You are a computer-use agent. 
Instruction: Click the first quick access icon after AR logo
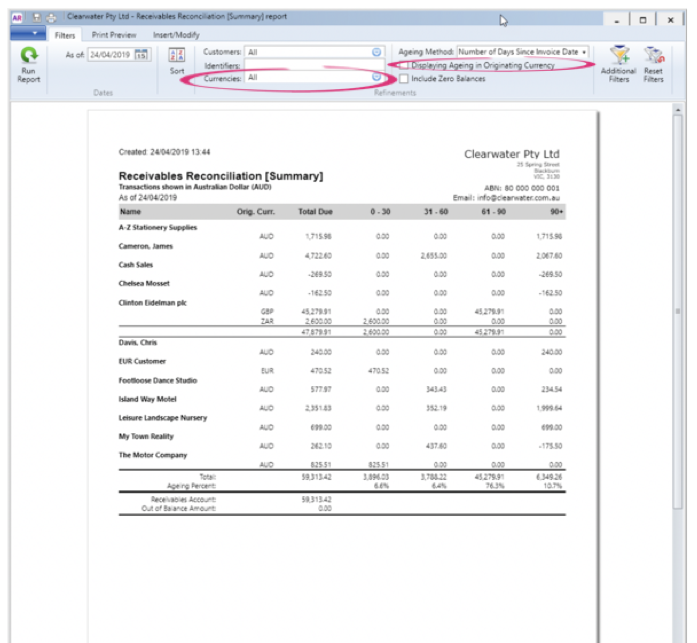[x=36, y=18]
